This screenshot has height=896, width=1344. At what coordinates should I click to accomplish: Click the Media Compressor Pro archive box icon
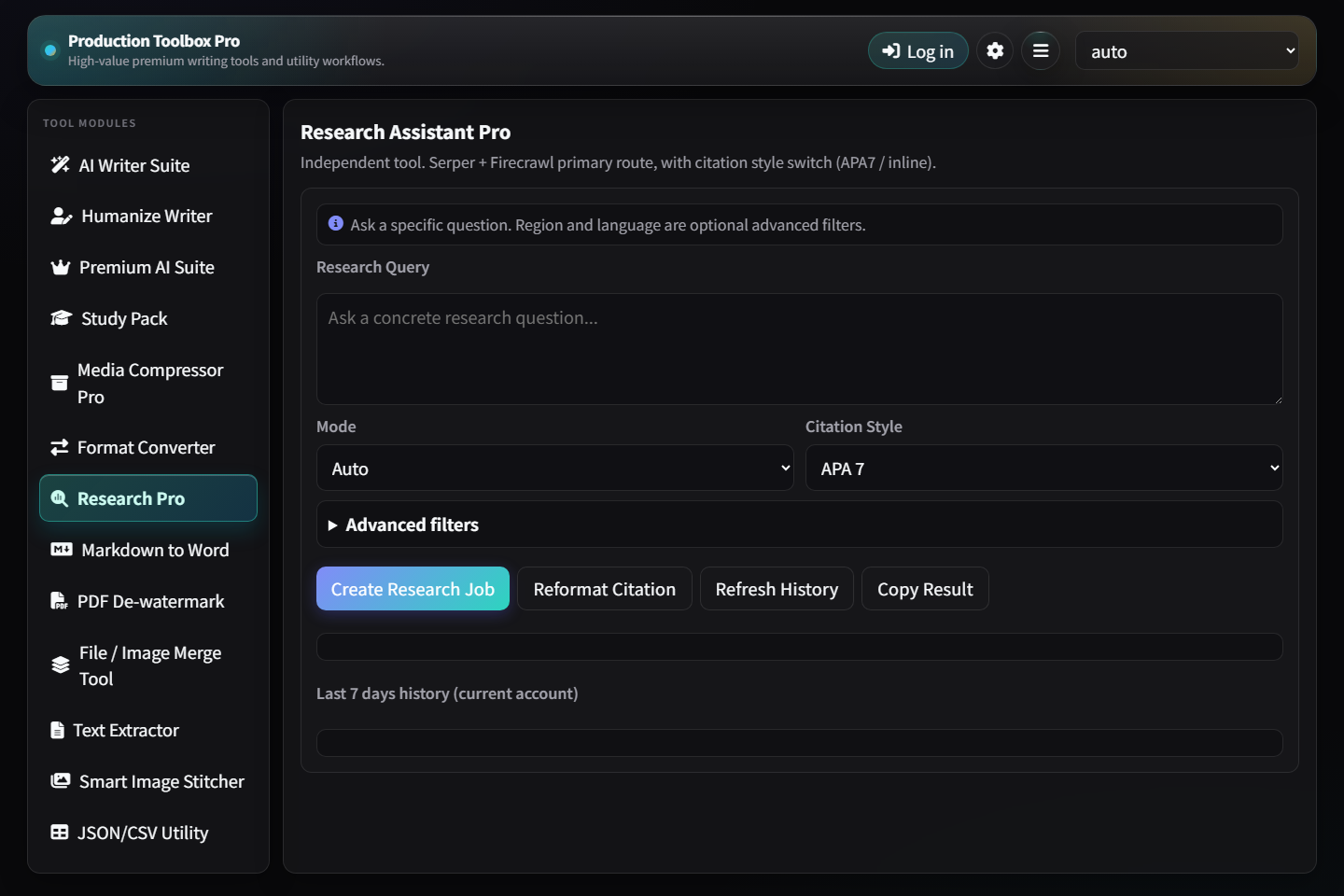[60, 384]
